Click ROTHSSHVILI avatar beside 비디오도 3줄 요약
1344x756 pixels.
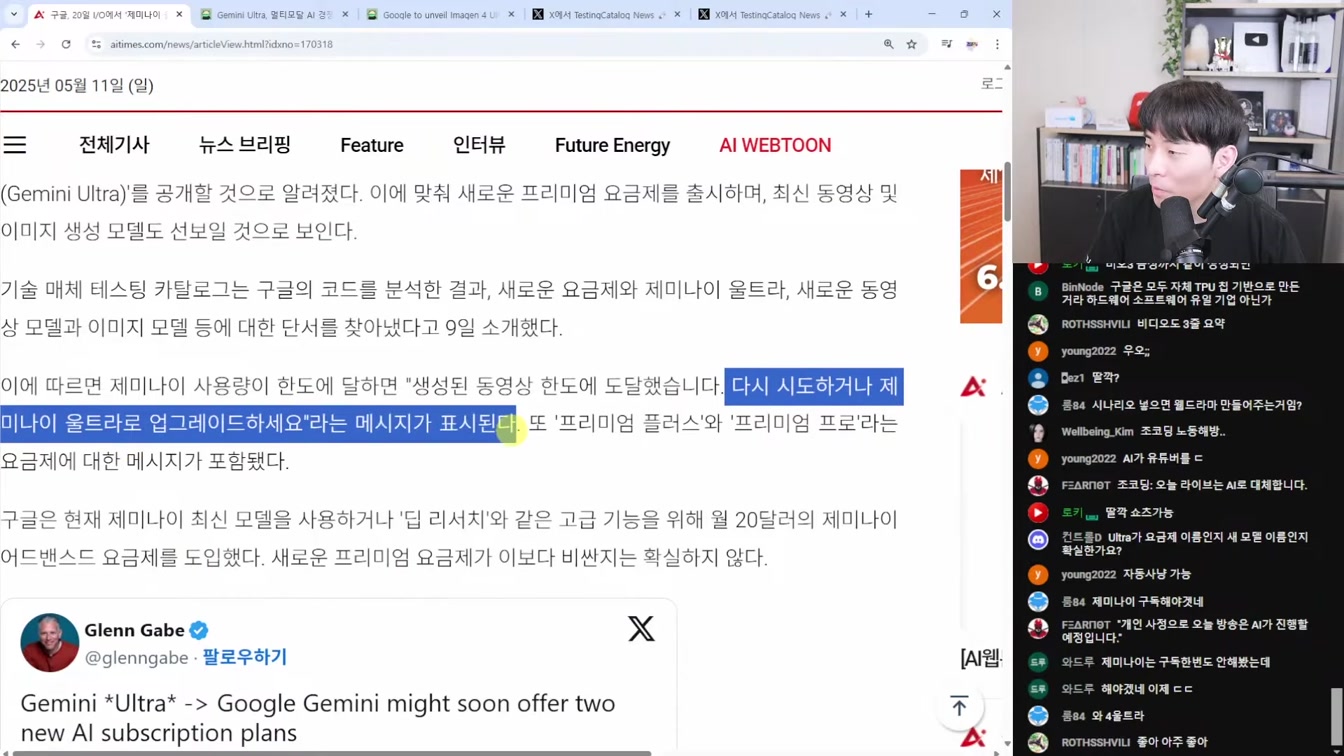coord(1038,324)
